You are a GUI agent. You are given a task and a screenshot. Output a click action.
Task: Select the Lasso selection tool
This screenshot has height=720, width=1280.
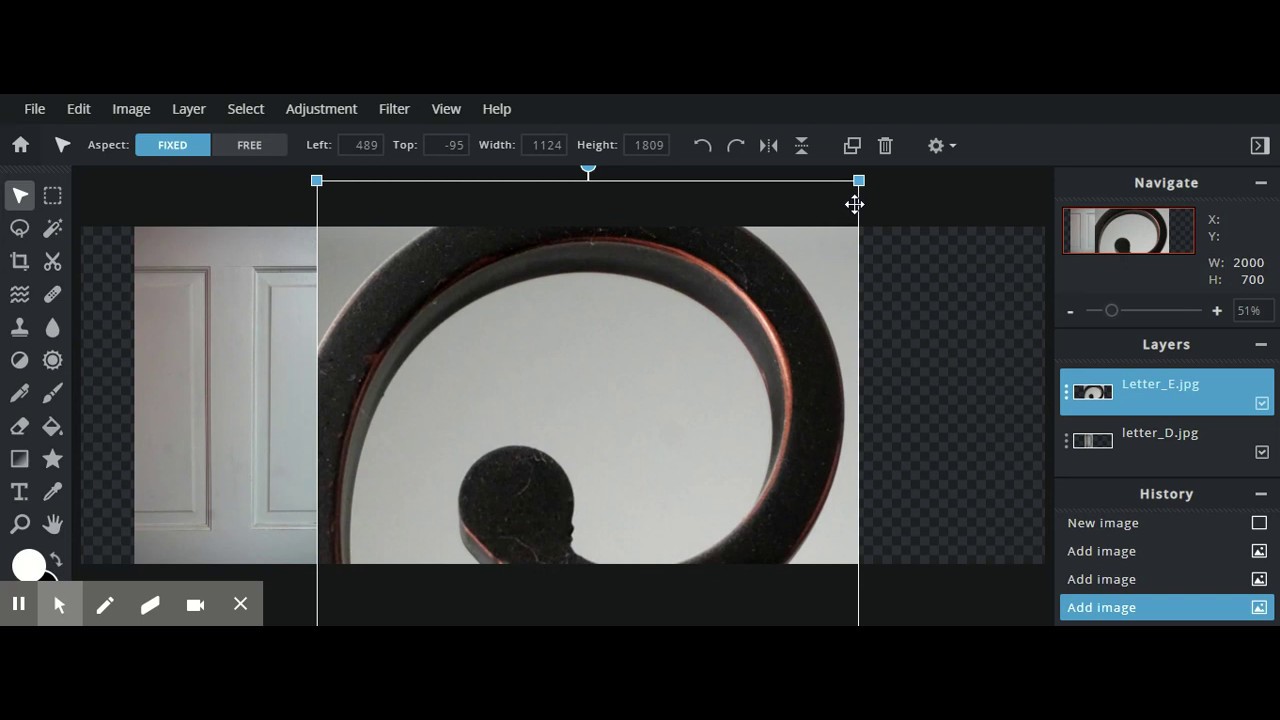[x=19, y=228]
